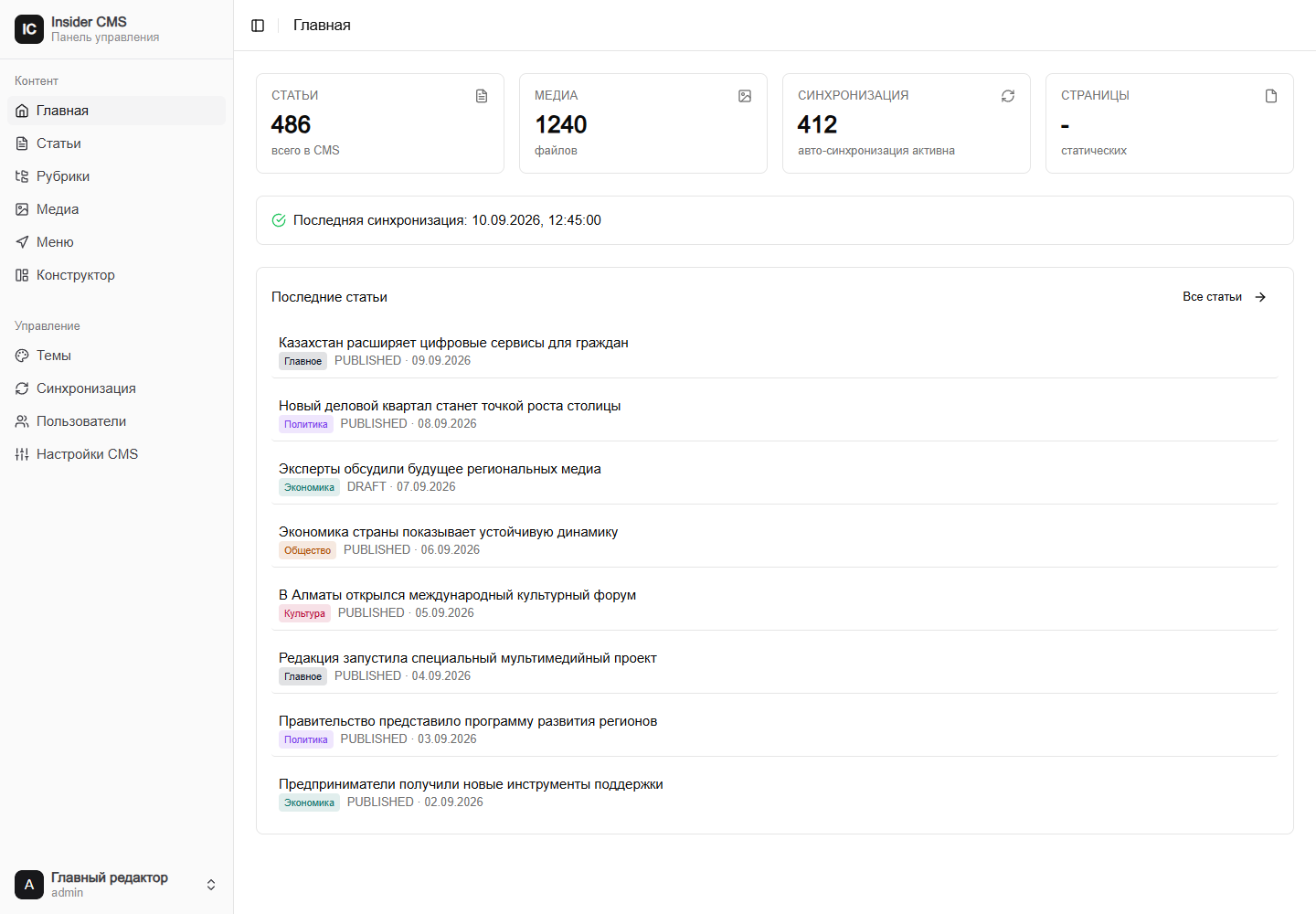Open article Редакция запустила специальный мультимедийный проект

[x=468, y=658]
